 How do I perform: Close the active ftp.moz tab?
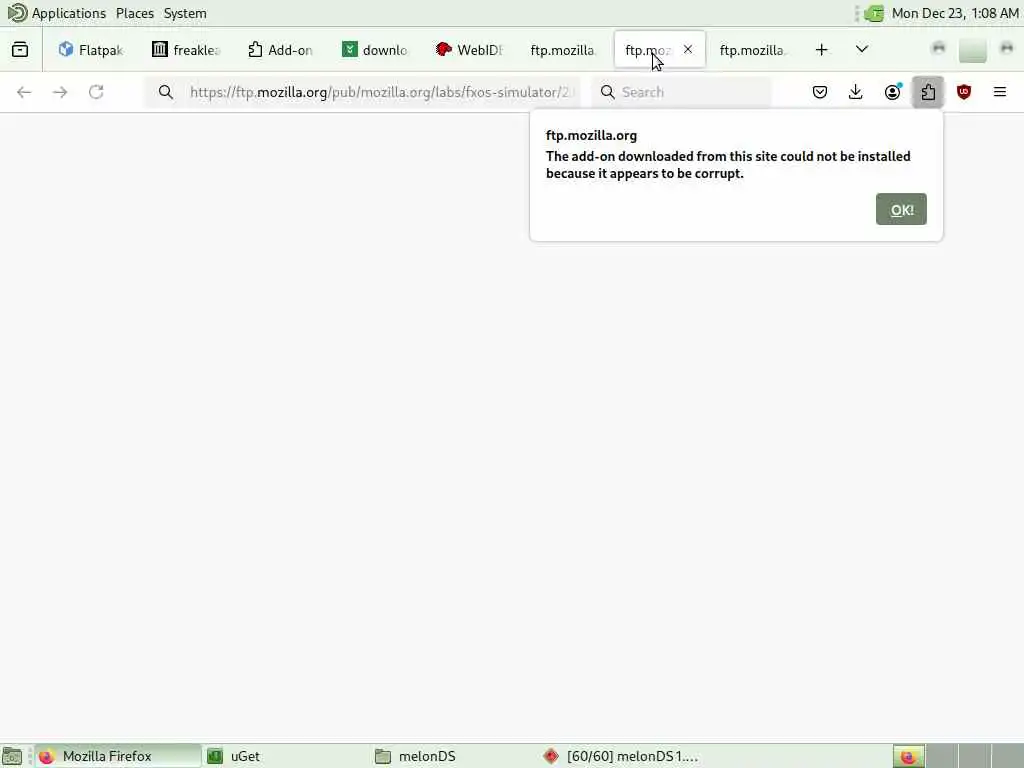point(688,49)
